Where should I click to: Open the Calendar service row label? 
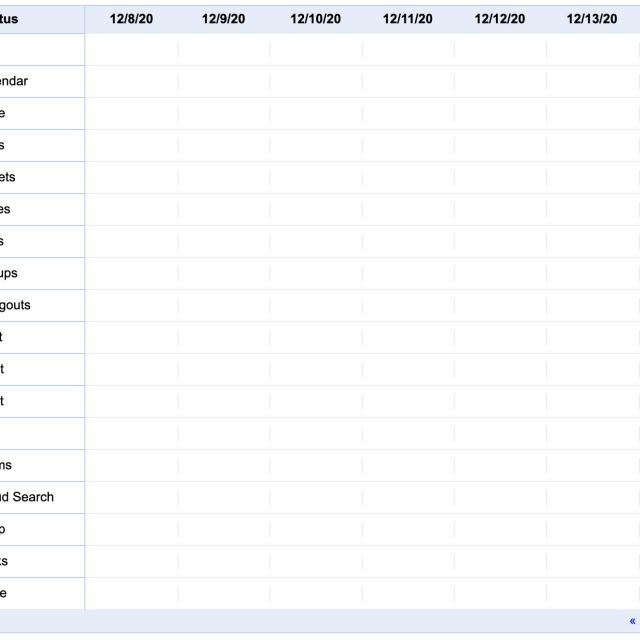(x=14, y=81)
